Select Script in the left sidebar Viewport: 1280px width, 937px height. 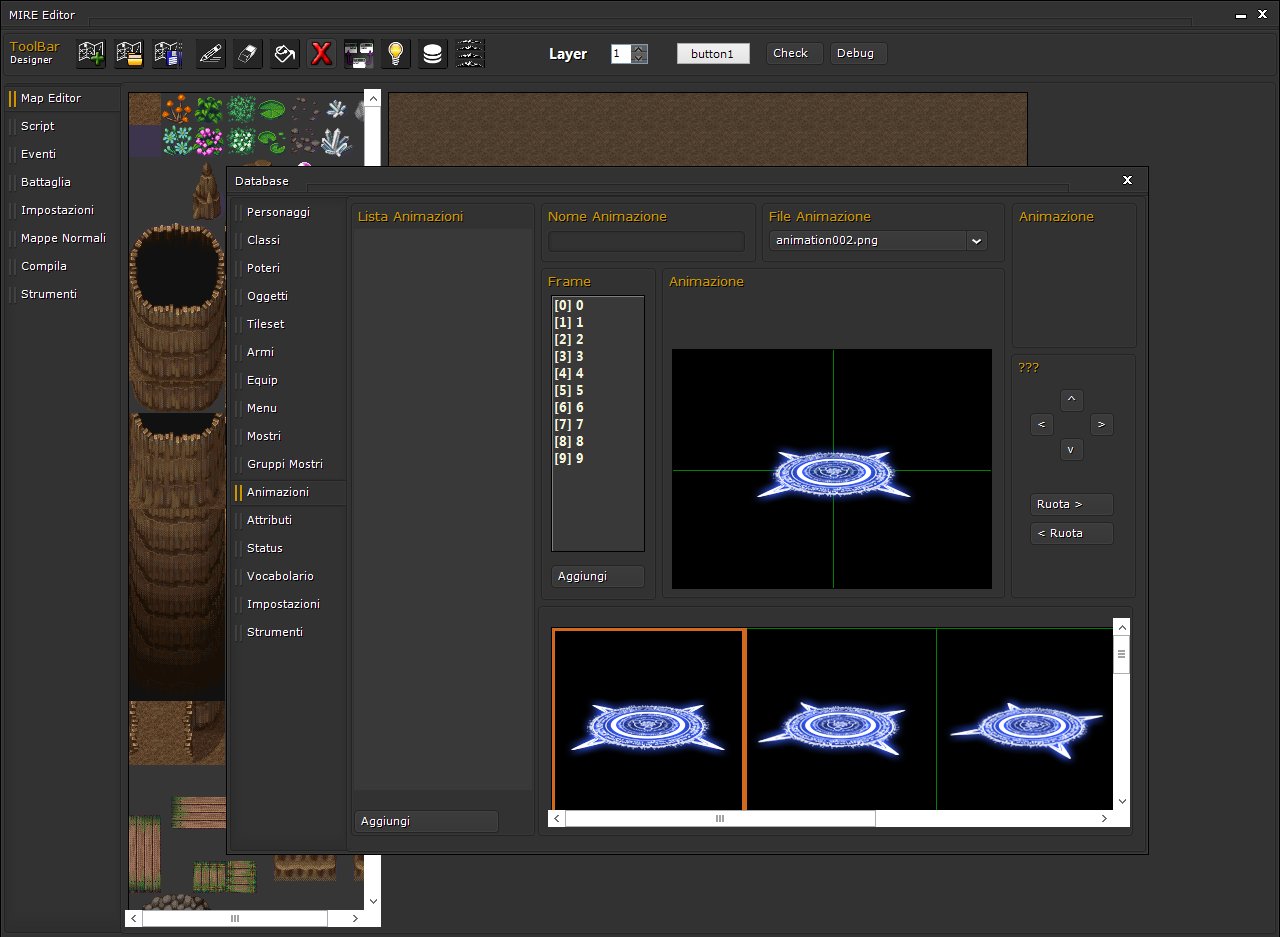tap(38, 126)
